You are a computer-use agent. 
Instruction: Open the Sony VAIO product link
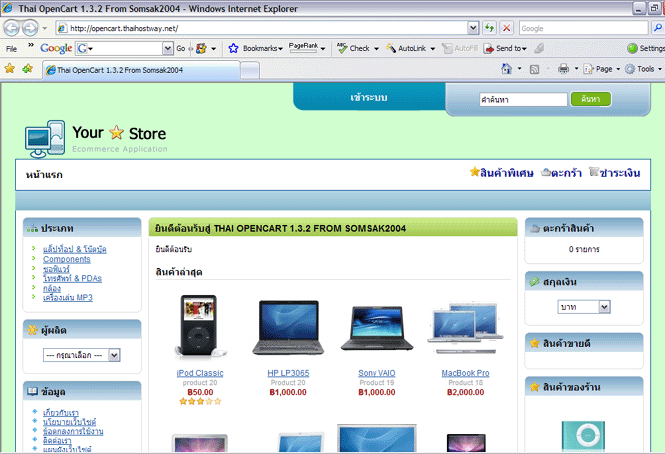(377, 373)
